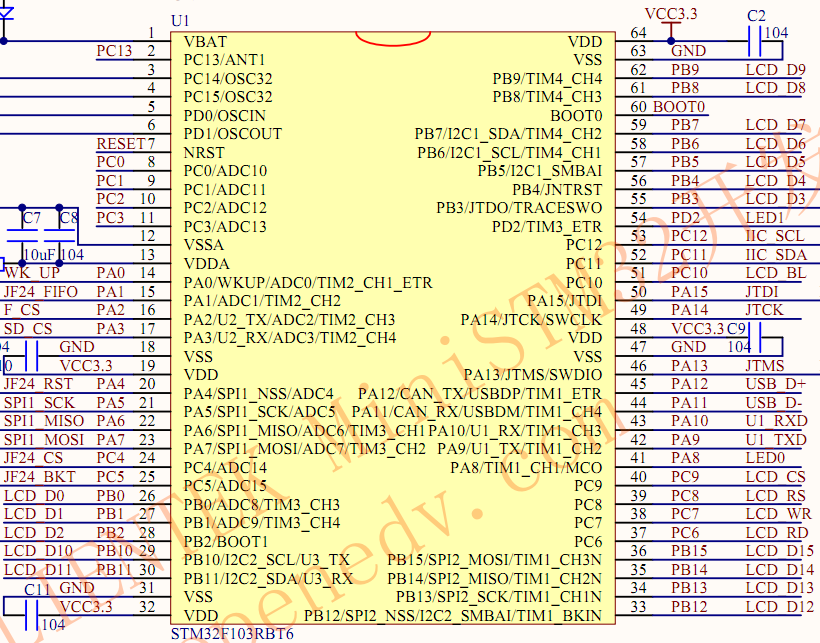The height and width of the screenshot is (643, 820).
Task: Select the LCD_D12 net label
Action: (x=780, y=607)
